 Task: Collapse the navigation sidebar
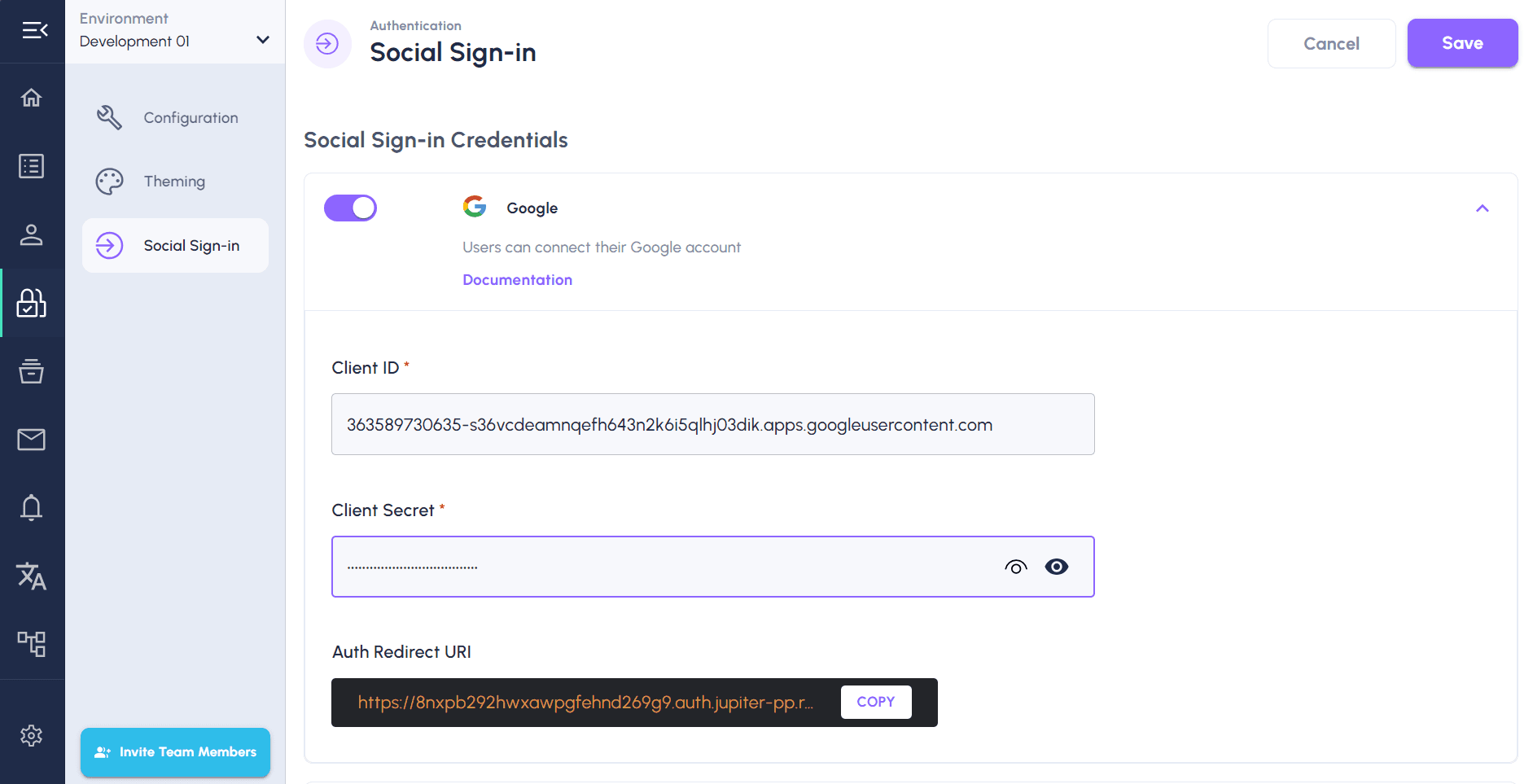(32, 31)
